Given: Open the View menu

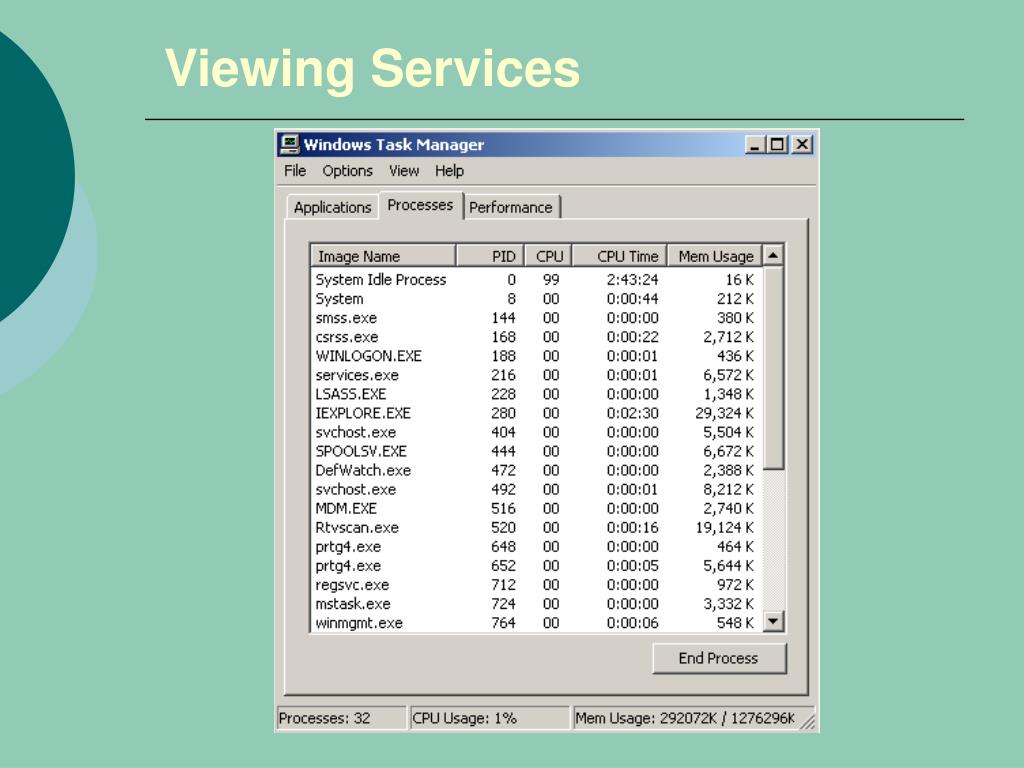Looking at the screenshot, I should [404, 171].
